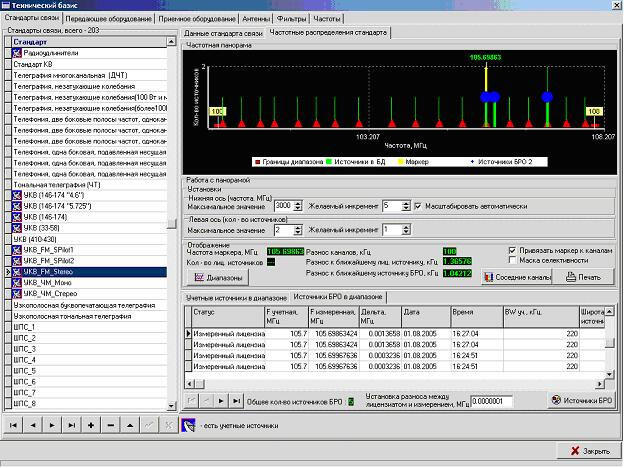Print using the Печать button

(583, 276)
